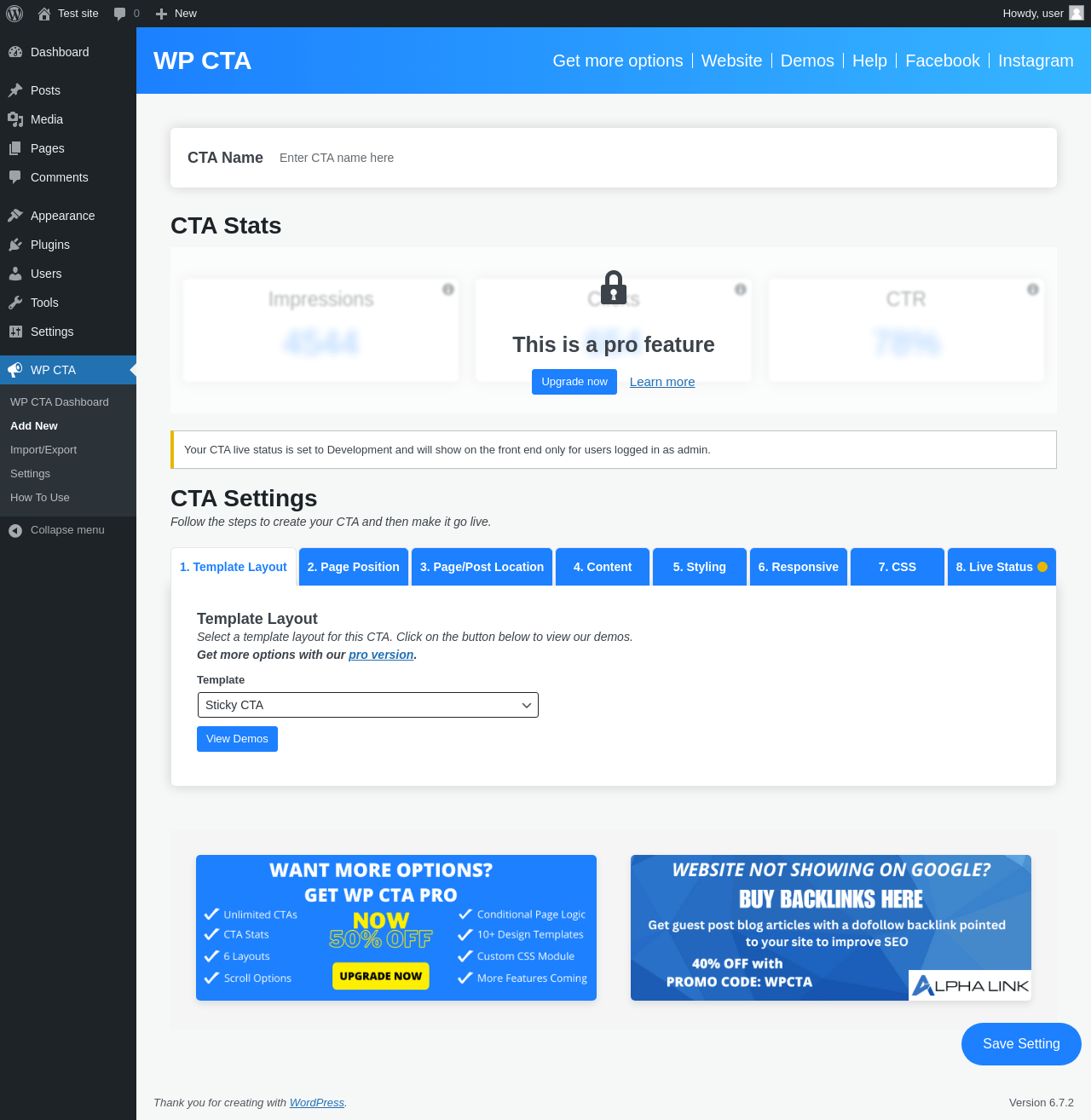Click the WordPress logo icon

(x=14, y=14)
